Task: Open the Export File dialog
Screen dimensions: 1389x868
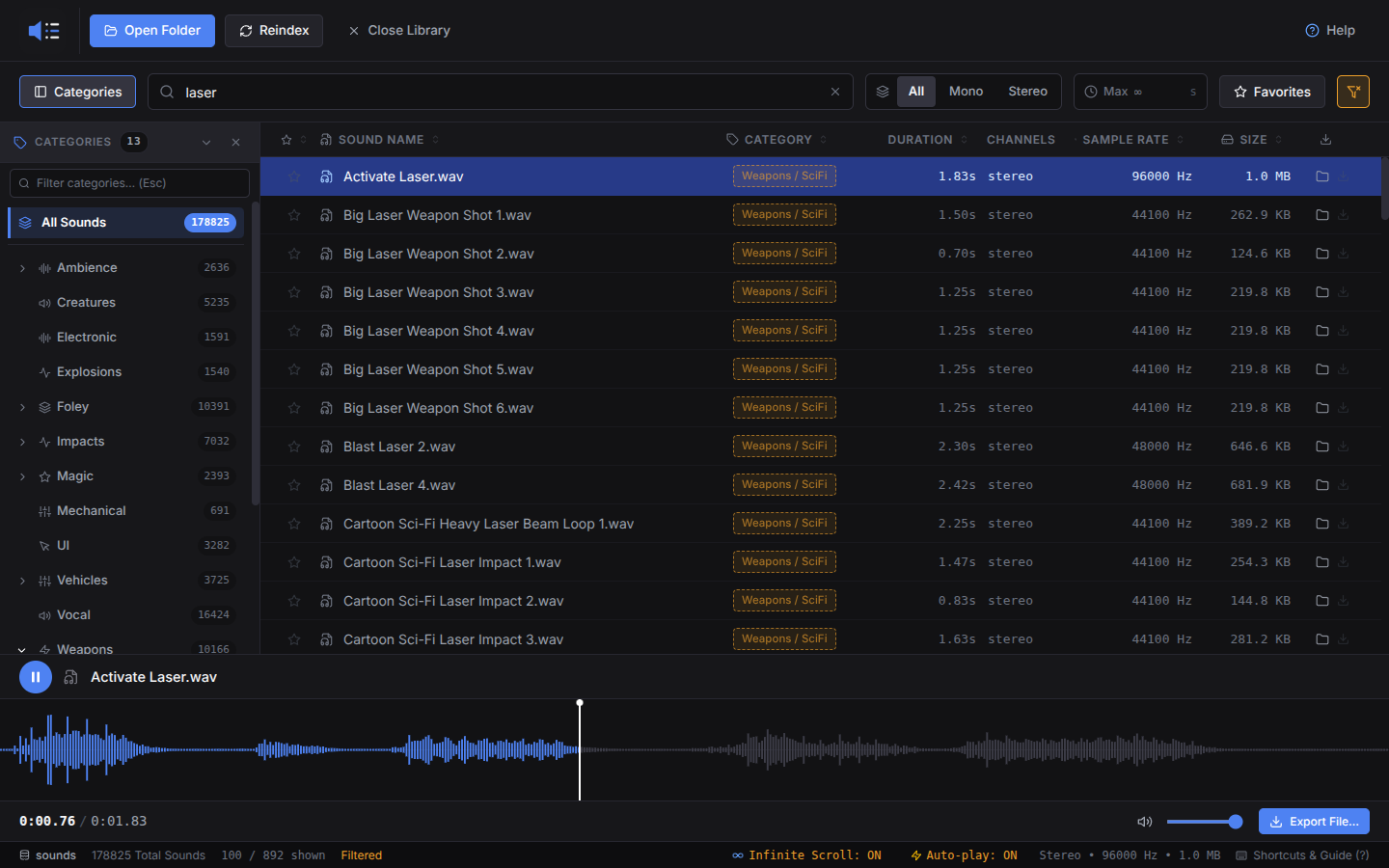Action: point(1314,822)
